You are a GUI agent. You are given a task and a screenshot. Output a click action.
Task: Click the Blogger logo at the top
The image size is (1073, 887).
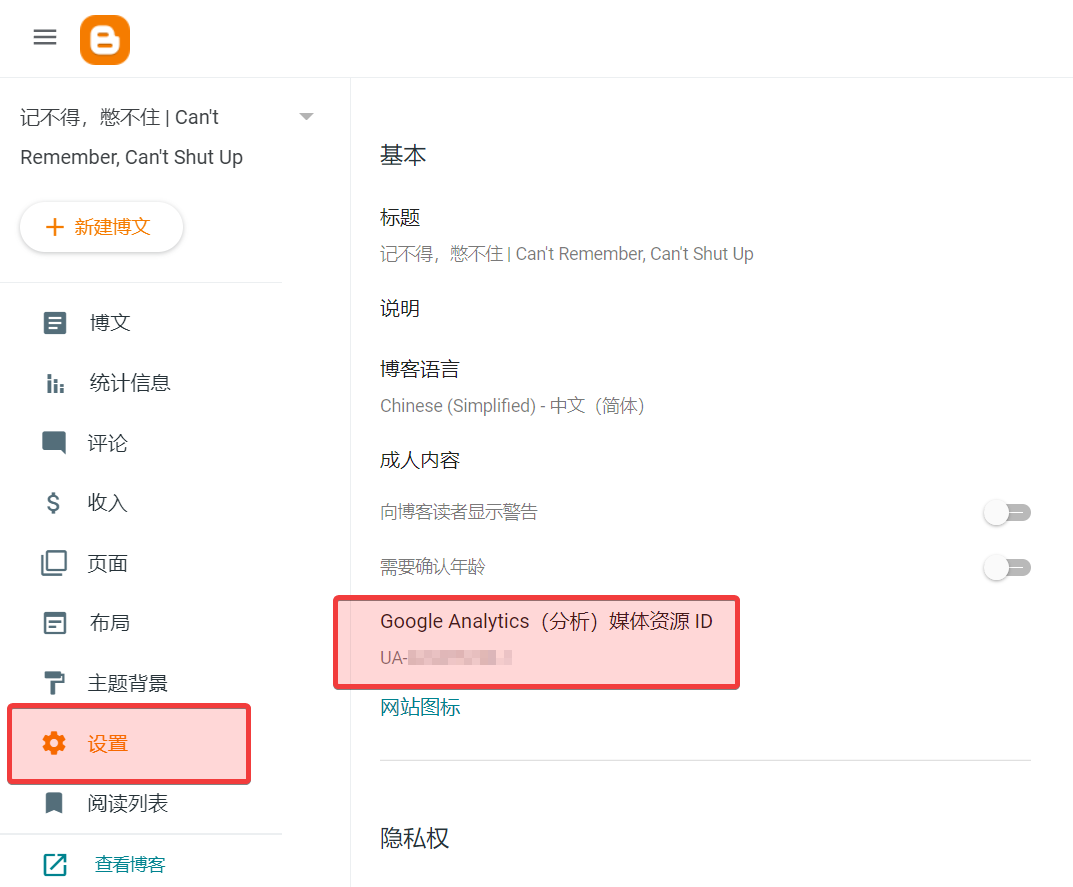(x=105, y=40)
